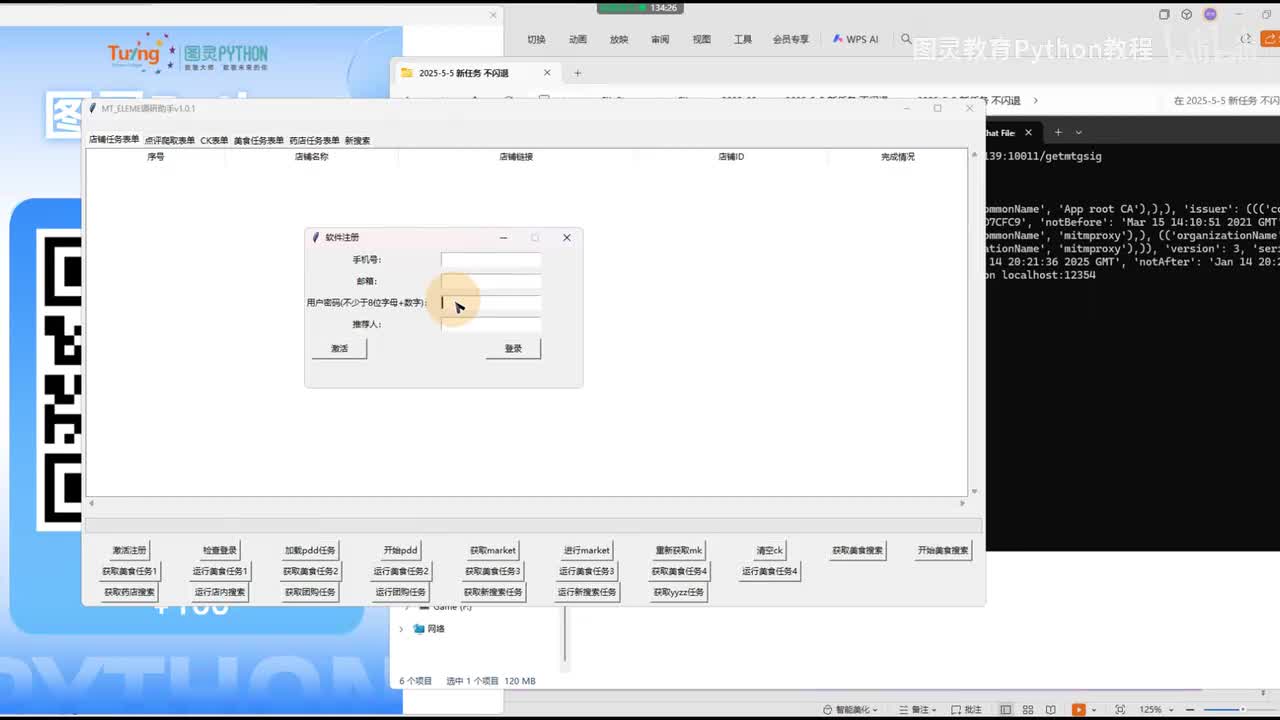1280x720 pixels.
Task: Click the 清空ck button
Action: 770,550
